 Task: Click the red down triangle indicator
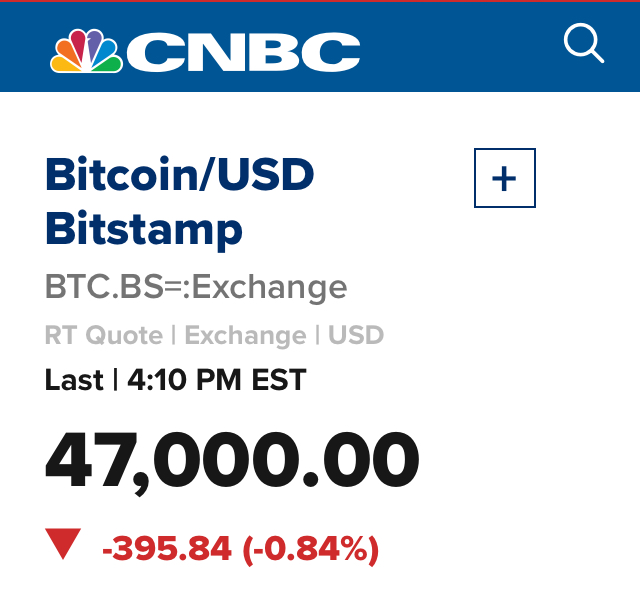[x=63, y=545]
